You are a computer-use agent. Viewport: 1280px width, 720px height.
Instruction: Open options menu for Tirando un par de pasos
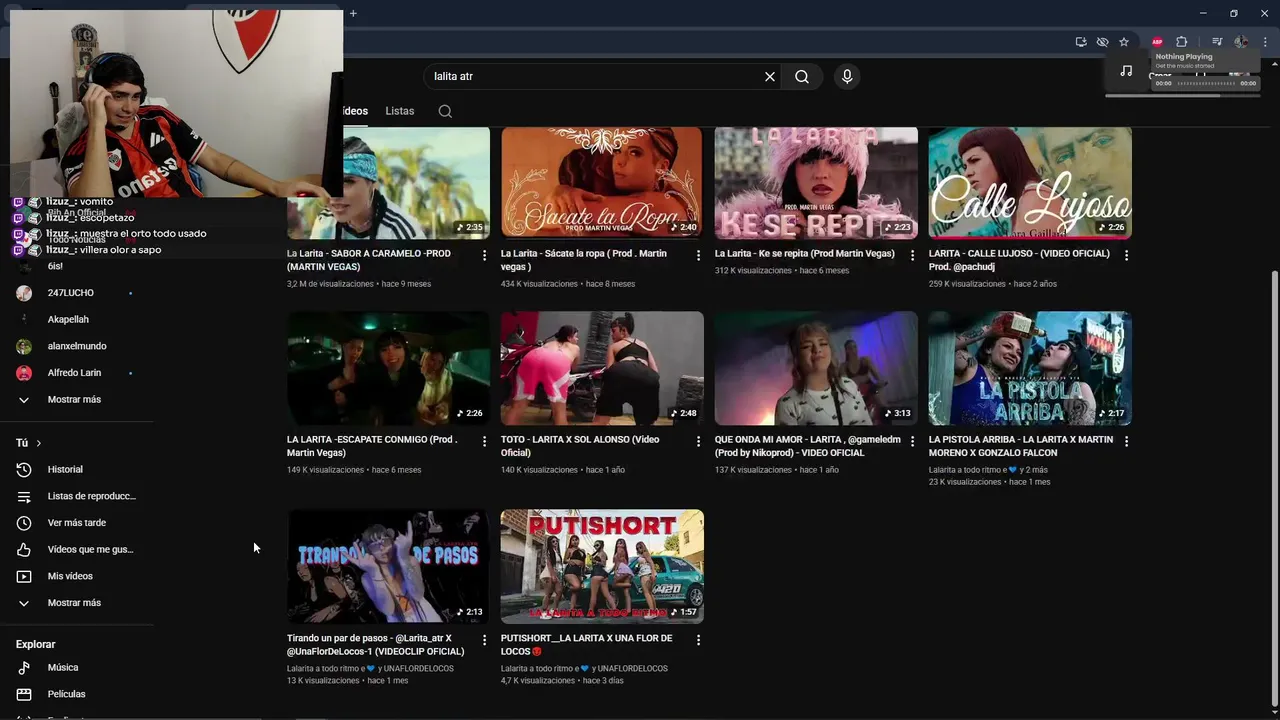pos(484,640)
